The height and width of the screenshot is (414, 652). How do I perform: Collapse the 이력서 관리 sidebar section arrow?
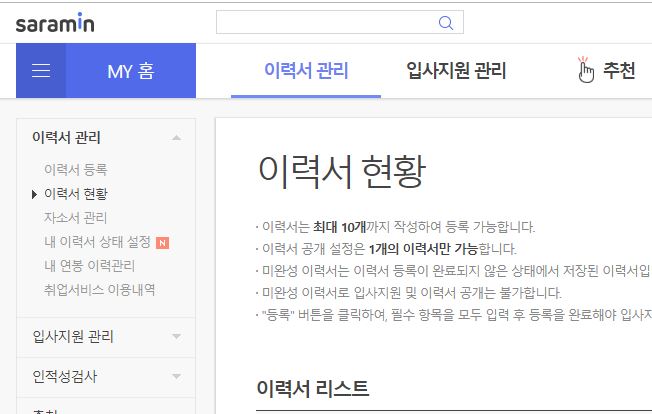177,138
